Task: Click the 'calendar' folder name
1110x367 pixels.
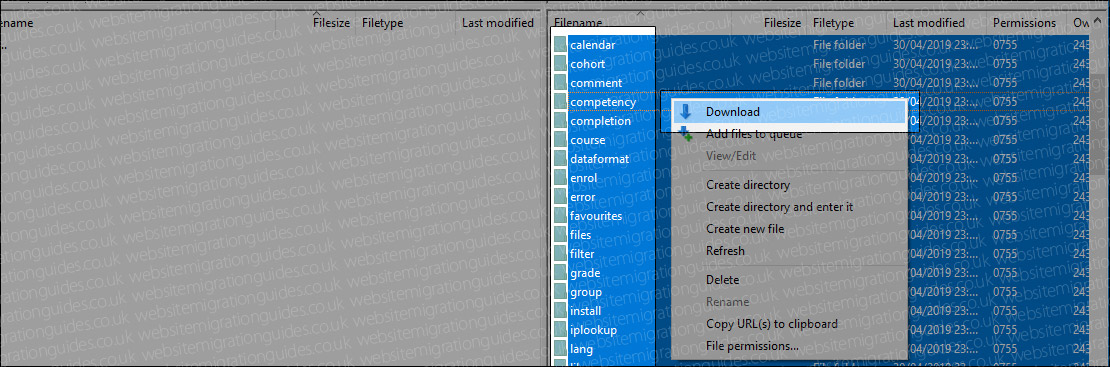Action: [x=593, y=45]
